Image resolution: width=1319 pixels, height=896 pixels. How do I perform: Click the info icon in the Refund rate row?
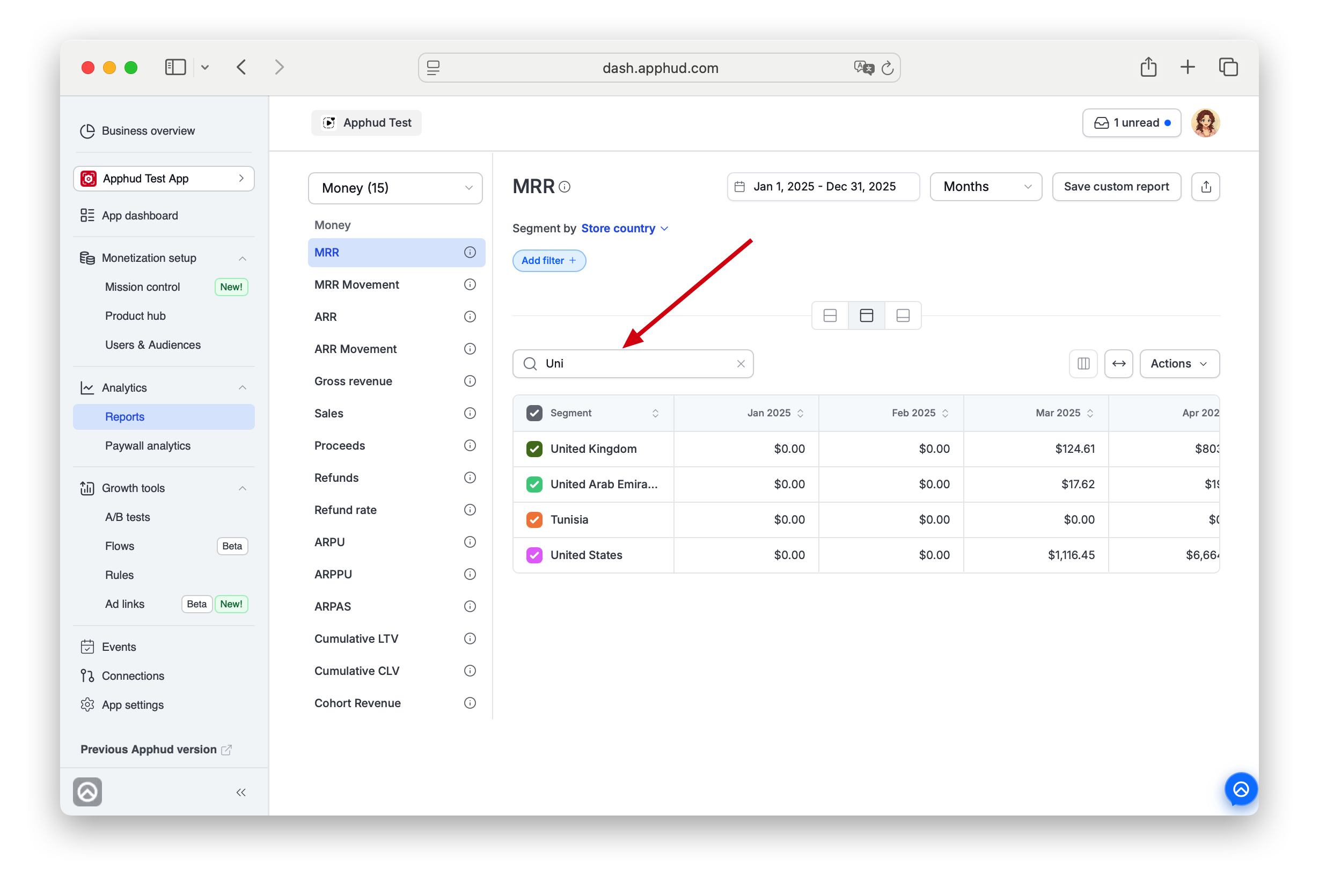point(470,510)
